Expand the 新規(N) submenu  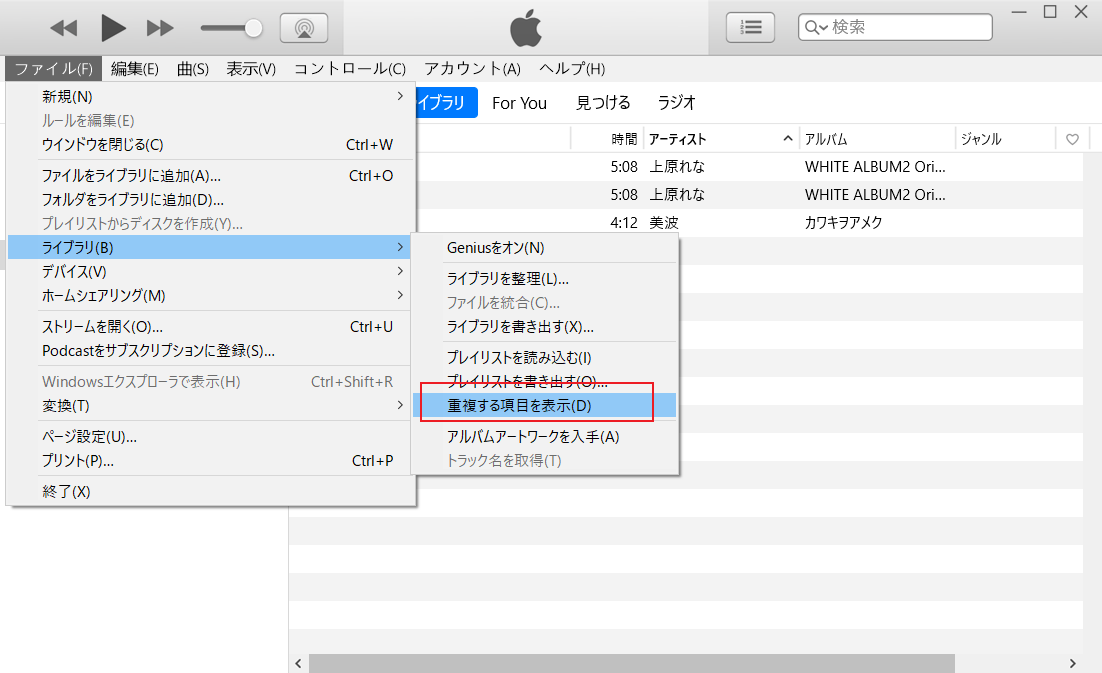pos(209,96)
